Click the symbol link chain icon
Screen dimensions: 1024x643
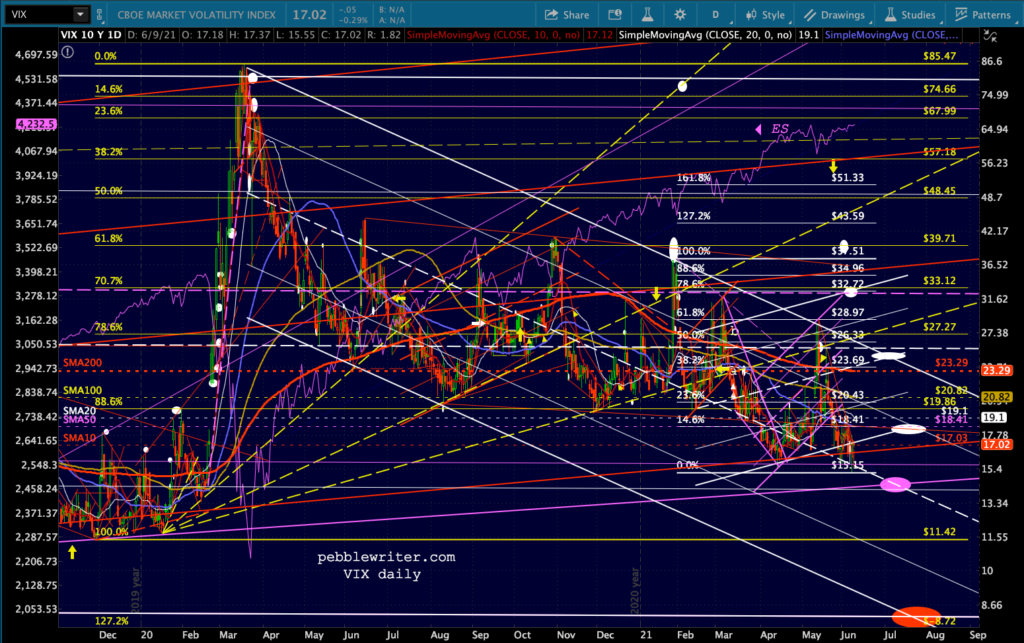pos(99,14)
